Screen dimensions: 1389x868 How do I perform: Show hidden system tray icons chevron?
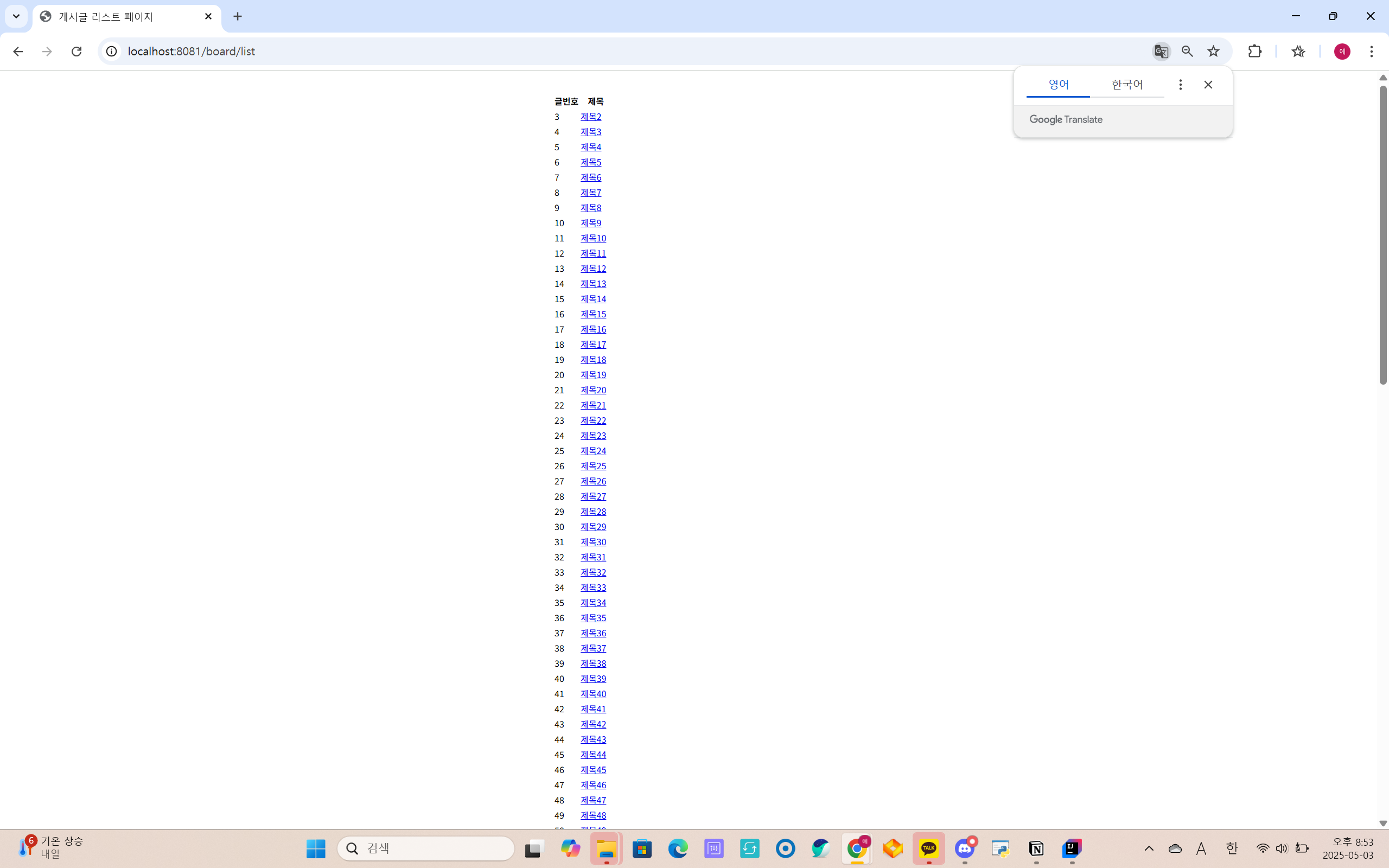[x=1149, y=848]
